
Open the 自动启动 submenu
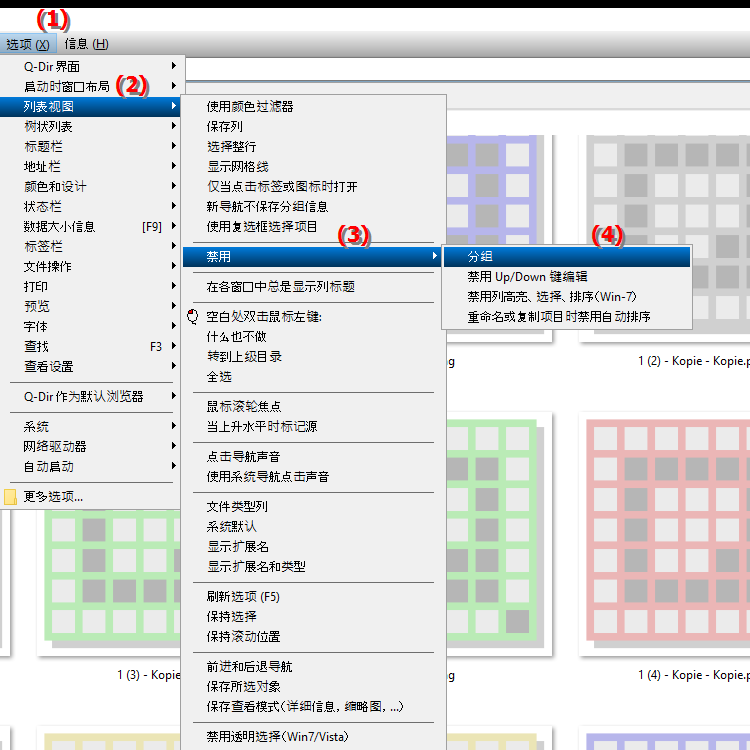90,466
